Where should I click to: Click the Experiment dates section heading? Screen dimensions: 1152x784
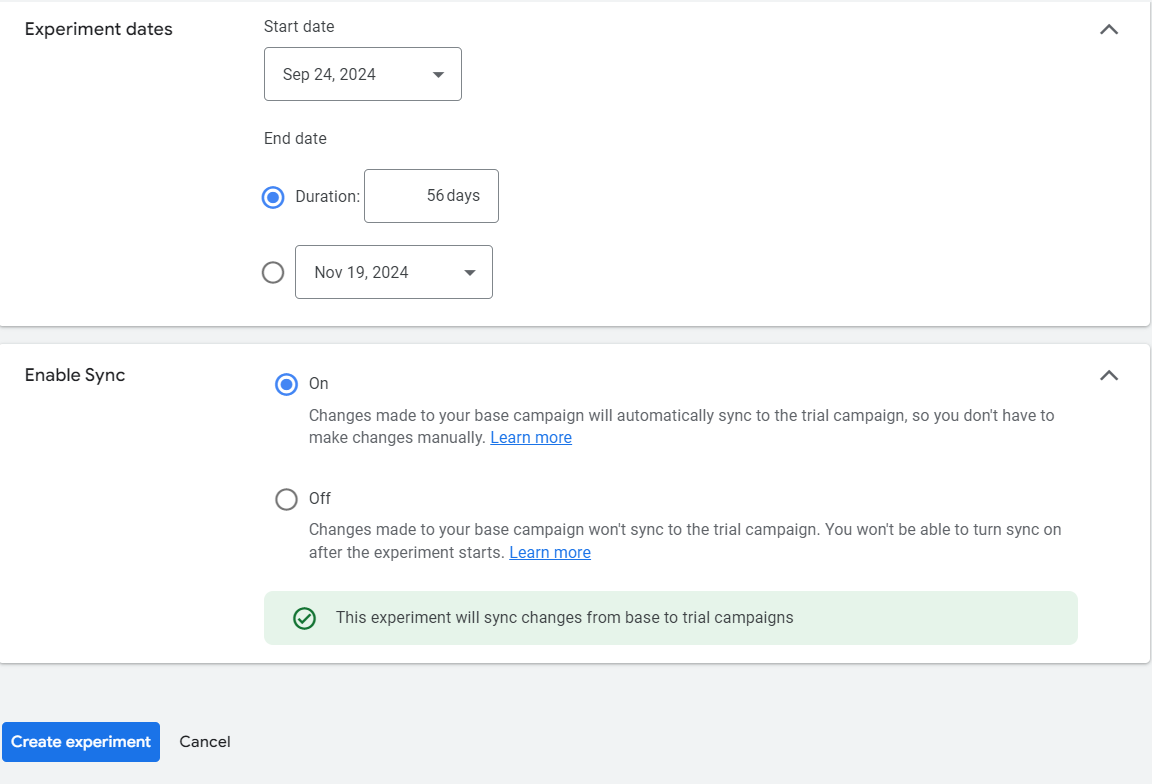point(98,30)
